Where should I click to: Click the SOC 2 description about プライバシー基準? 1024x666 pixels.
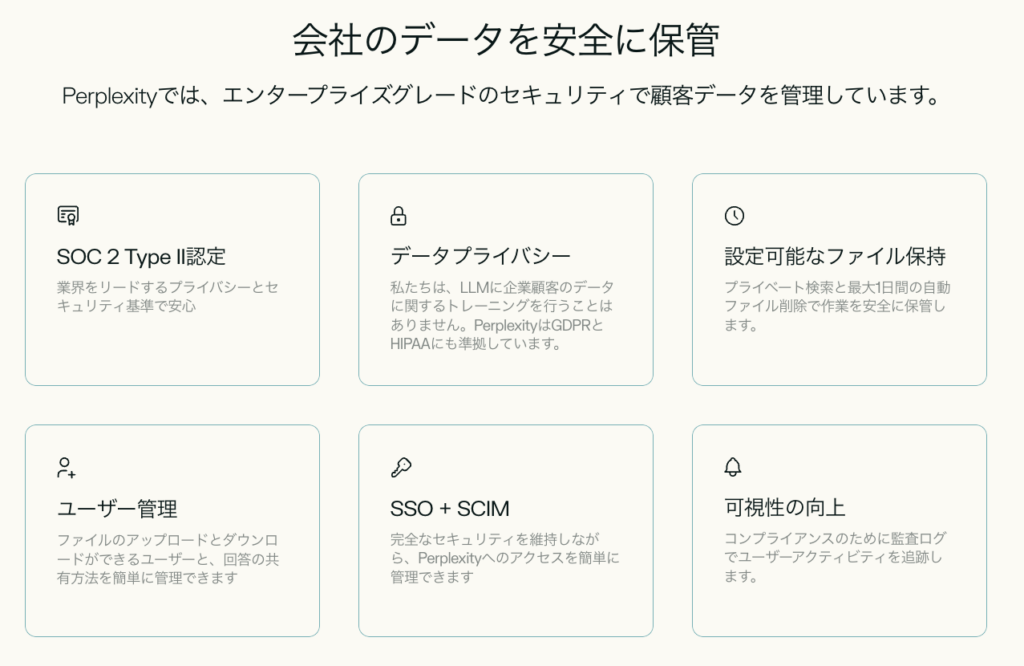point(167,297)
